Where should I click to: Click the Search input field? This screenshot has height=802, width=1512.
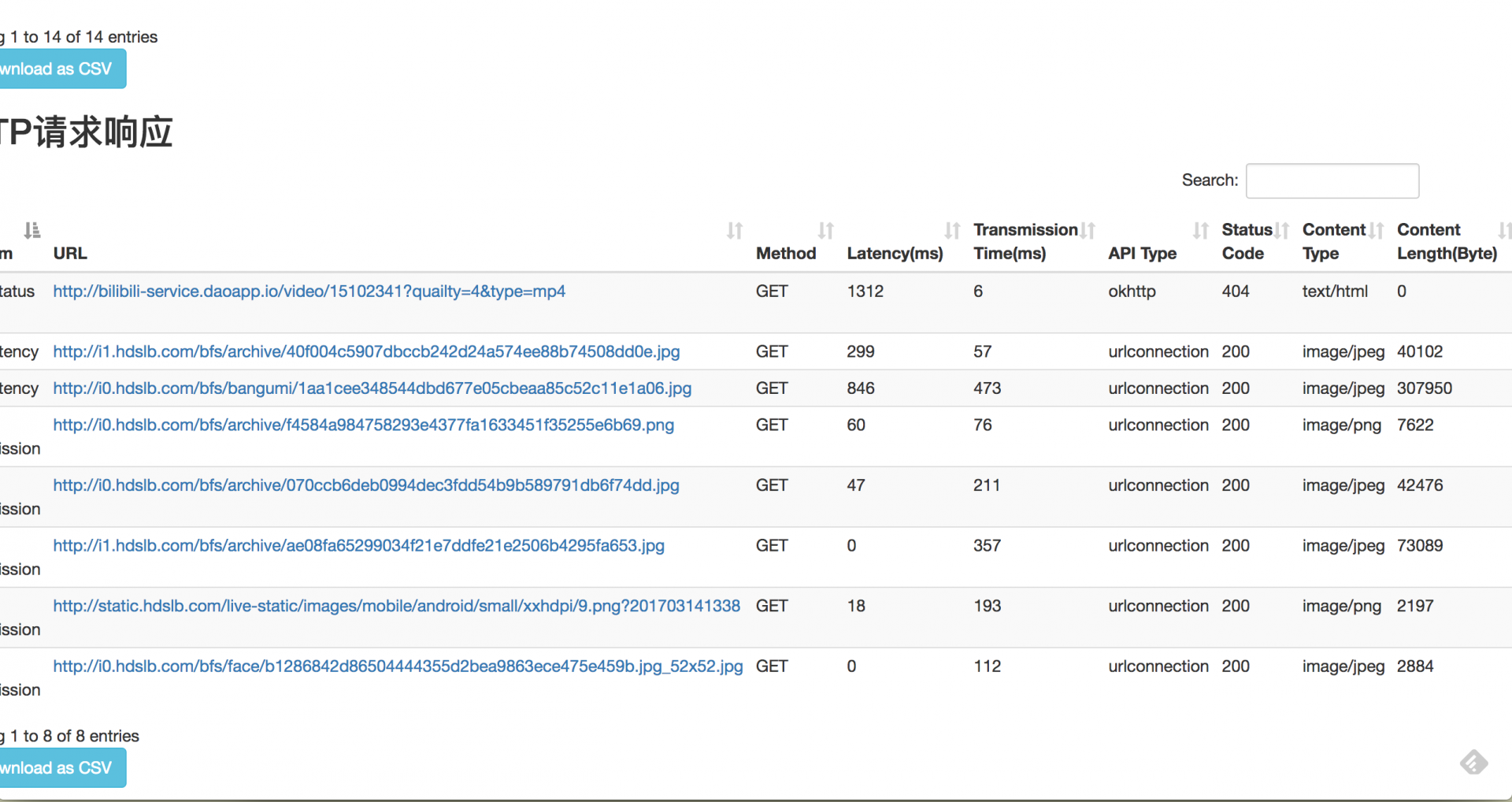[x=1332, y=181]
